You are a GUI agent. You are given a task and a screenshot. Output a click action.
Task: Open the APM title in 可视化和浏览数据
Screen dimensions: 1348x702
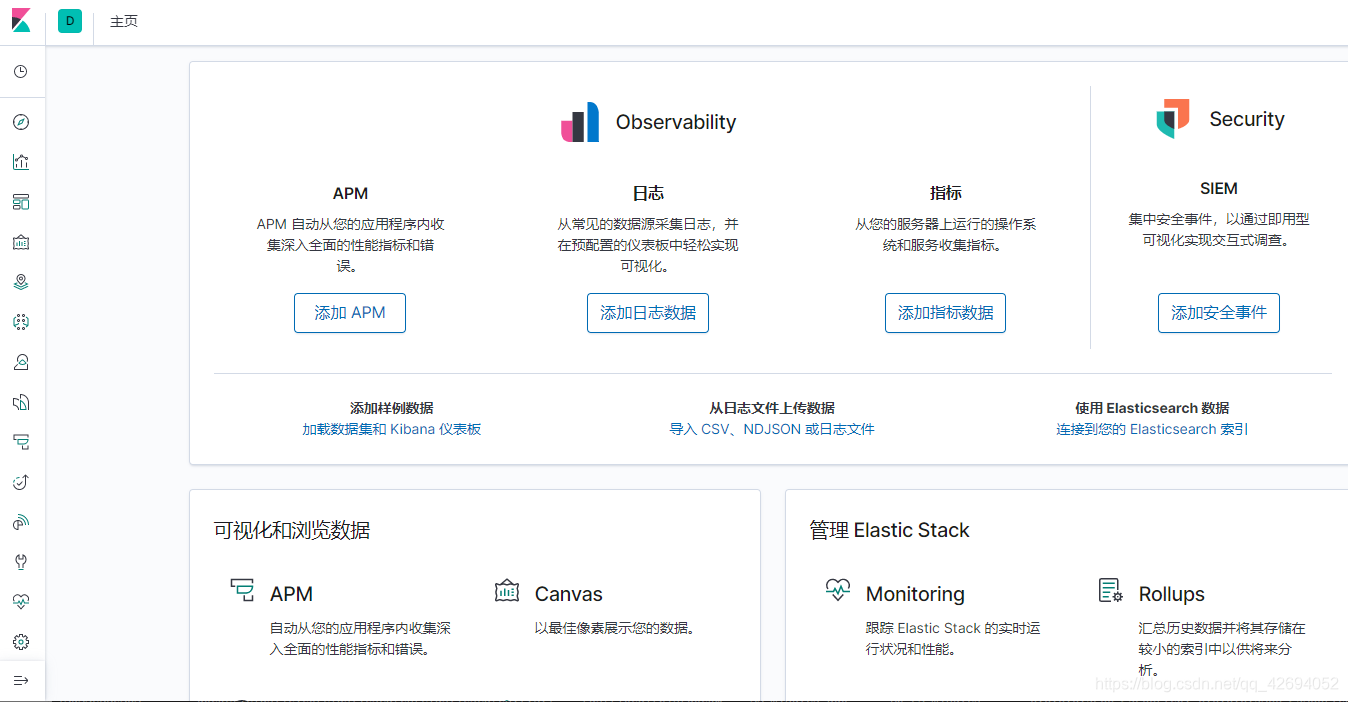[x=291, y=594]
